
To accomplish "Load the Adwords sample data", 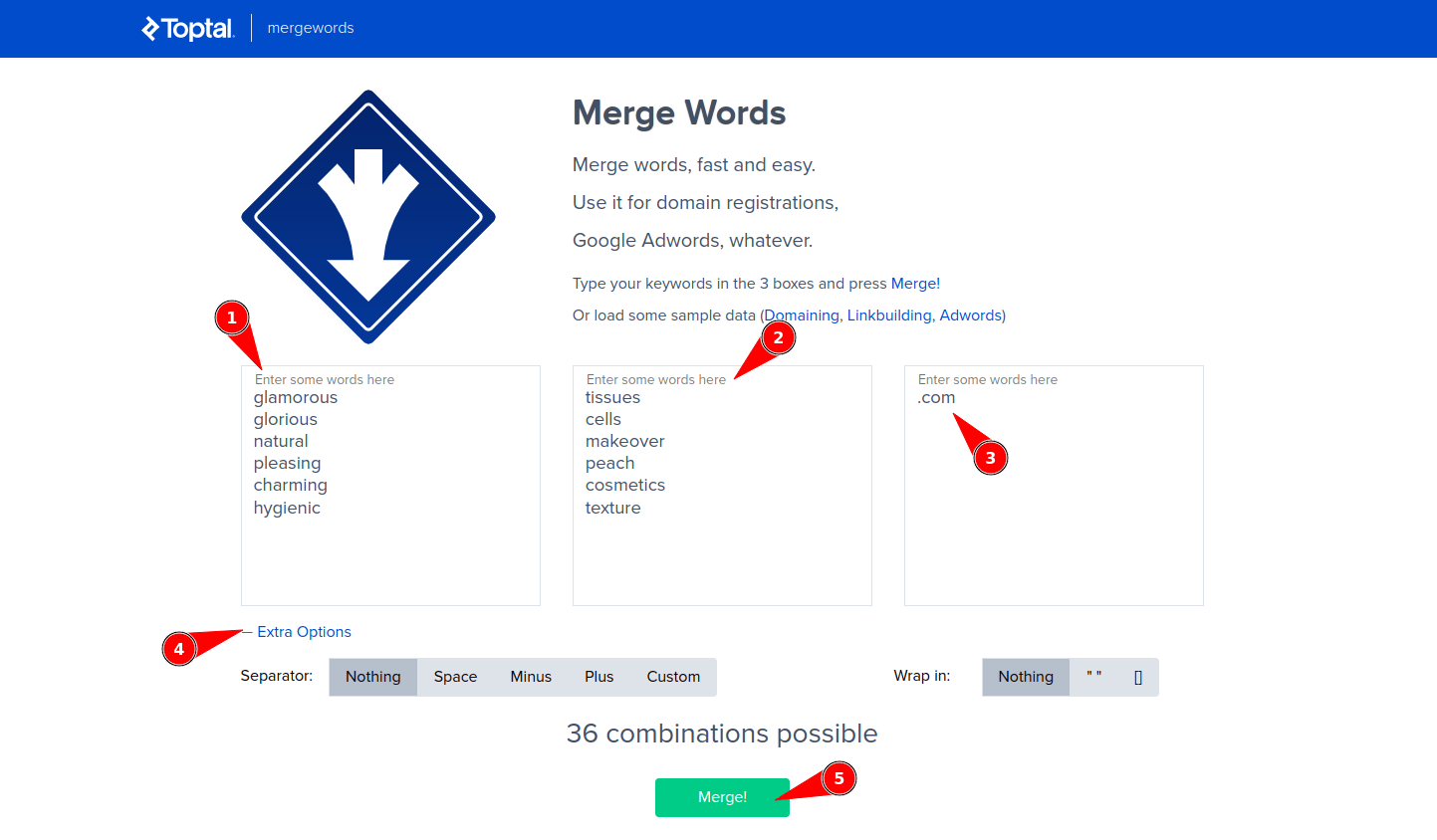I will click(971, 315).
